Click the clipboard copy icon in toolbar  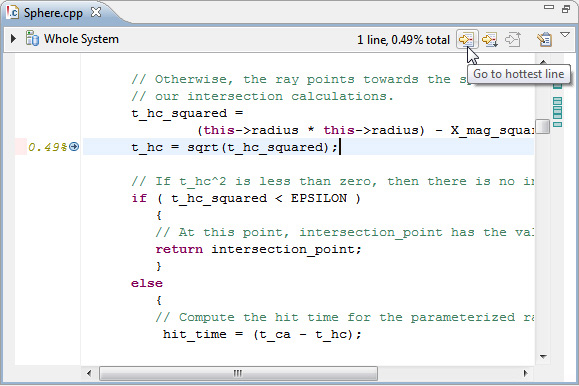click(544, 39)
